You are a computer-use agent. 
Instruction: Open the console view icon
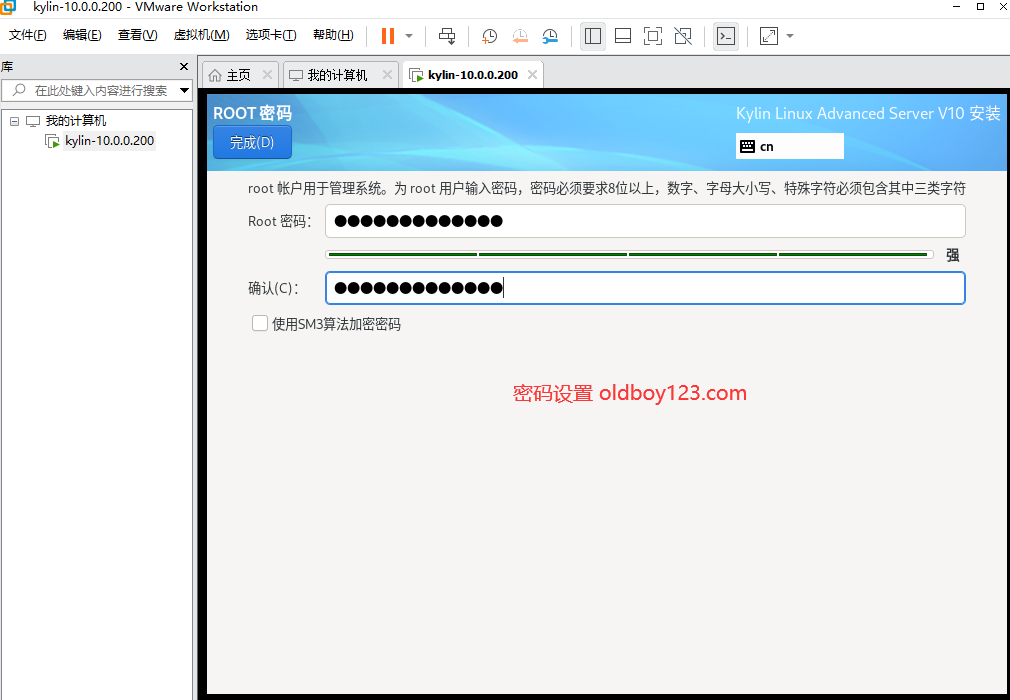click(x=726, y=36)
